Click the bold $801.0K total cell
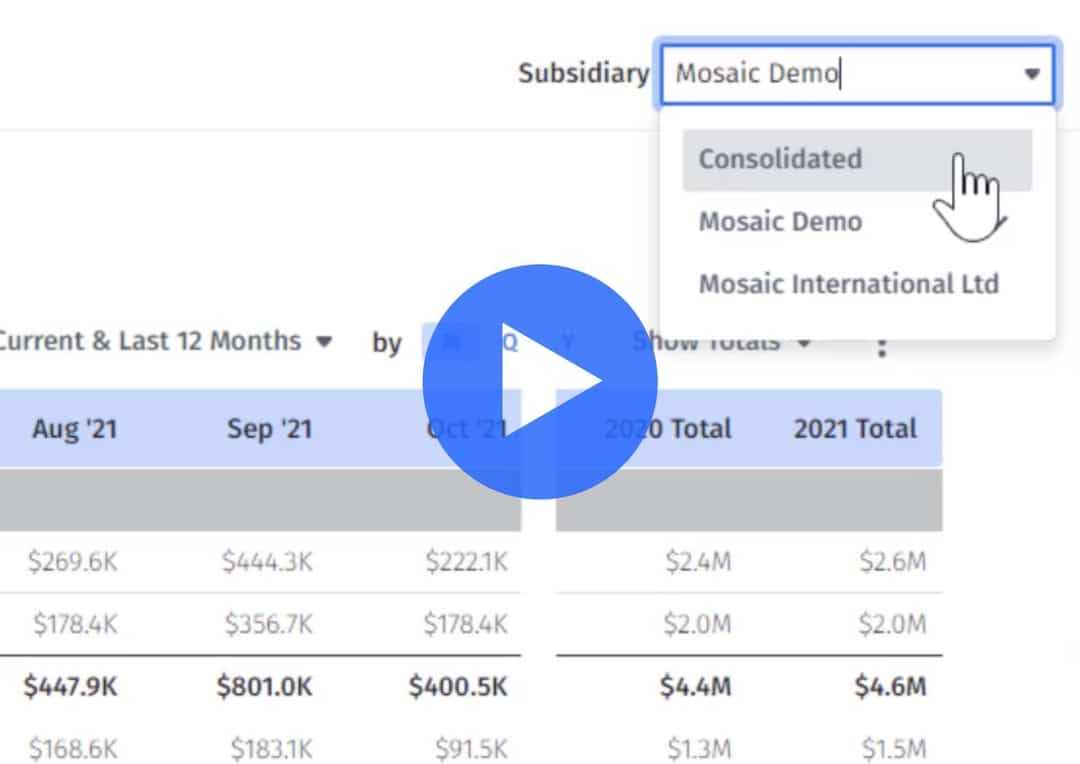 click(x=264, y=687)
